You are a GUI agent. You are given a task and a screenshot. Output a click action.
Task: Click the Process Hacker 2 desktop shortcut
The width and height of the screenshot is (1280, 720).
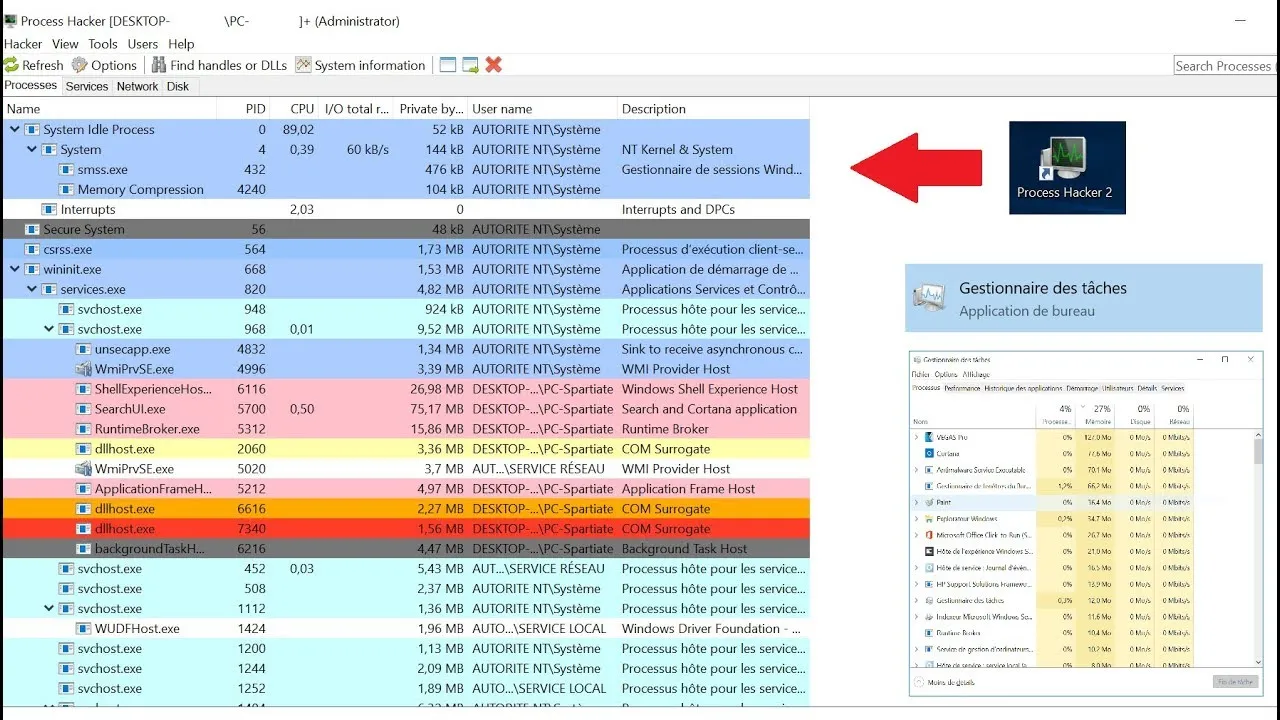[1067, 168]
